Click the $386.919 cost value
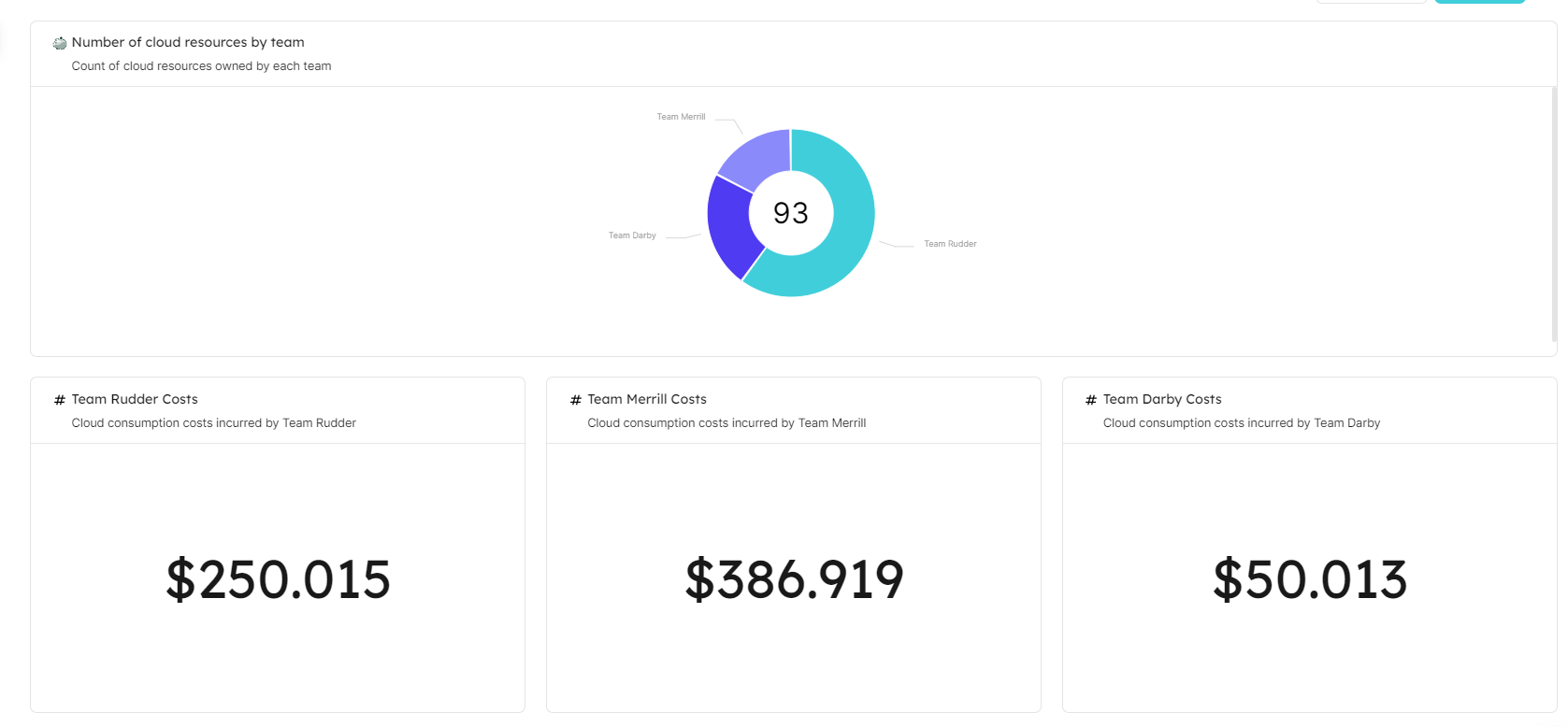This screenshot has height=727, width=1568. coord(794,579)
